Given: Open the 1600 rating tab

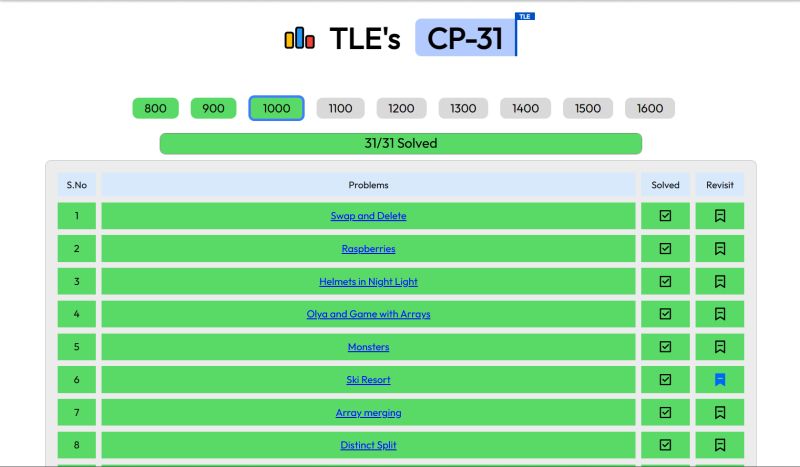Looking at the screenshot, I should pyautogui.click(x=650, y=108).
